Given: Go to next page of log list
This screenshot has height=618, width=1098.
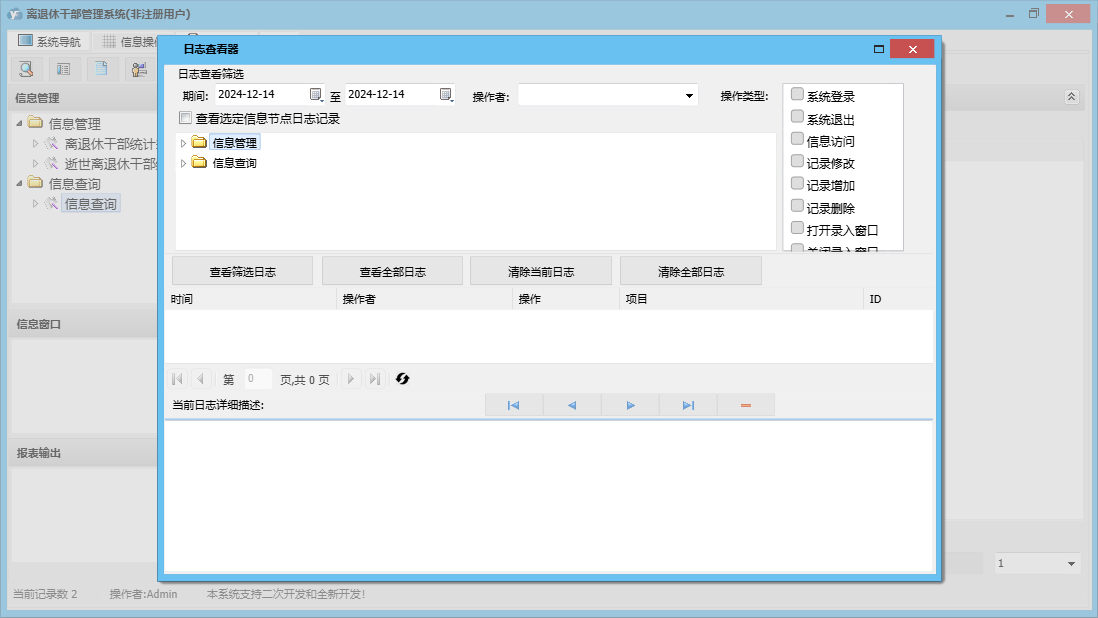Looking at the screenshot, I should pos(351,379).
